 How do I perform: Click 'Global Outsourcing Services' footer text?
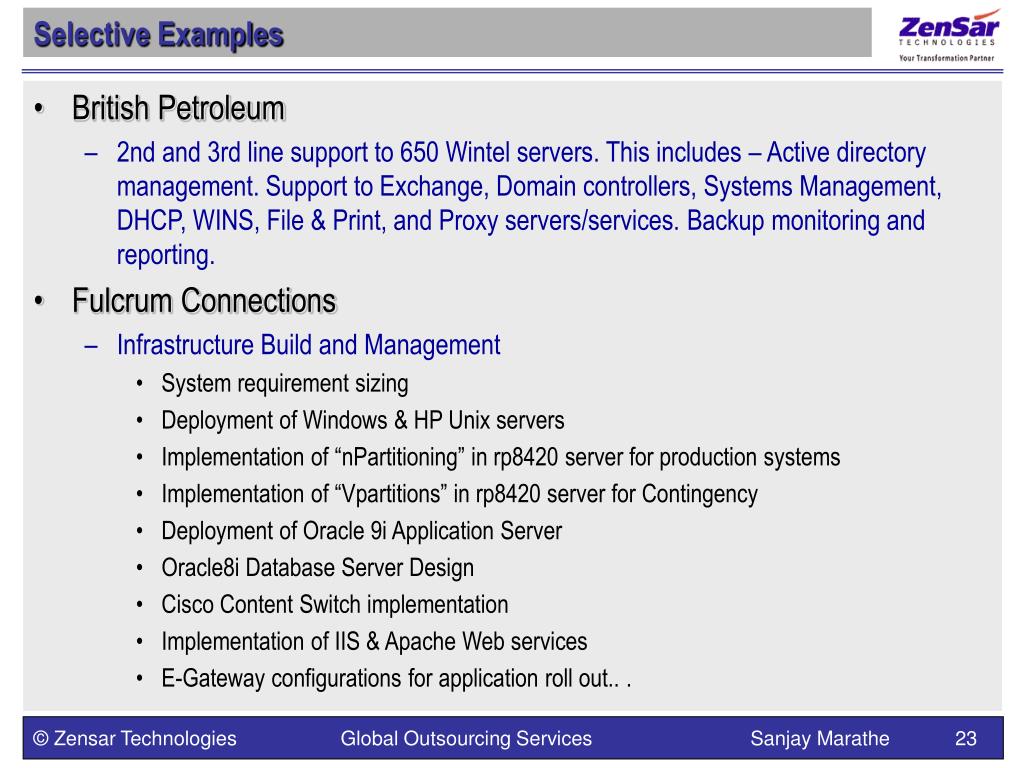click(466, 738)
